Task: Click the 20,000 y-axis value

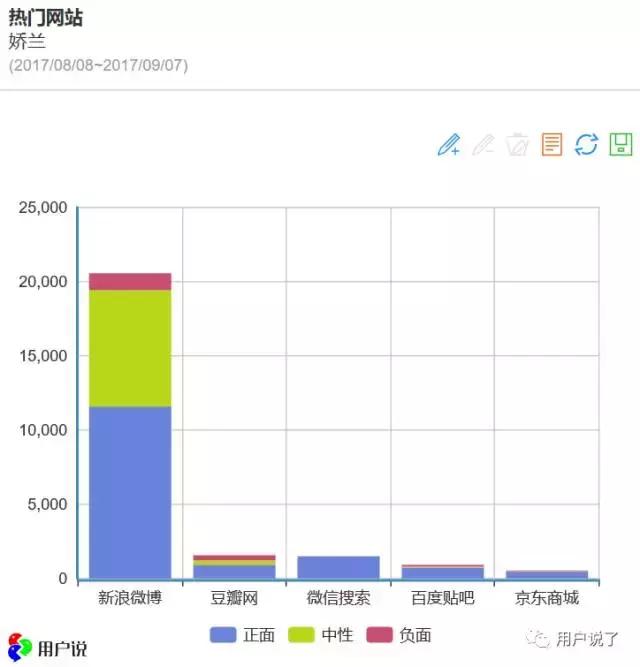Action: tap(43, 282)
